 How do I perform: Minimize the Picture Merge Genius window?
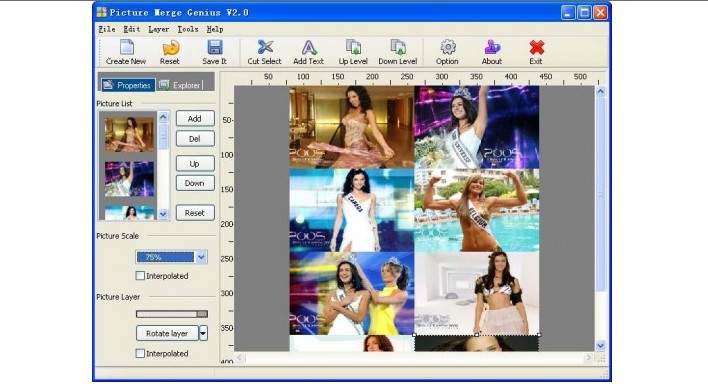568,13
